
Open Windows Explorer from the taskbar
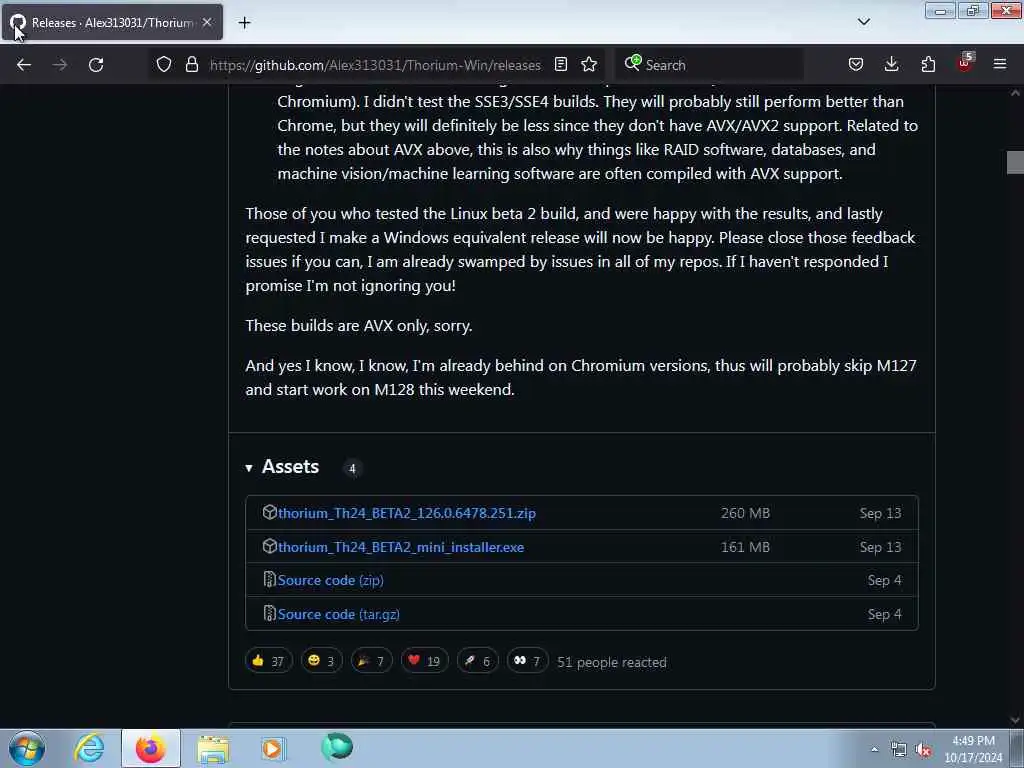coord(213,749)
